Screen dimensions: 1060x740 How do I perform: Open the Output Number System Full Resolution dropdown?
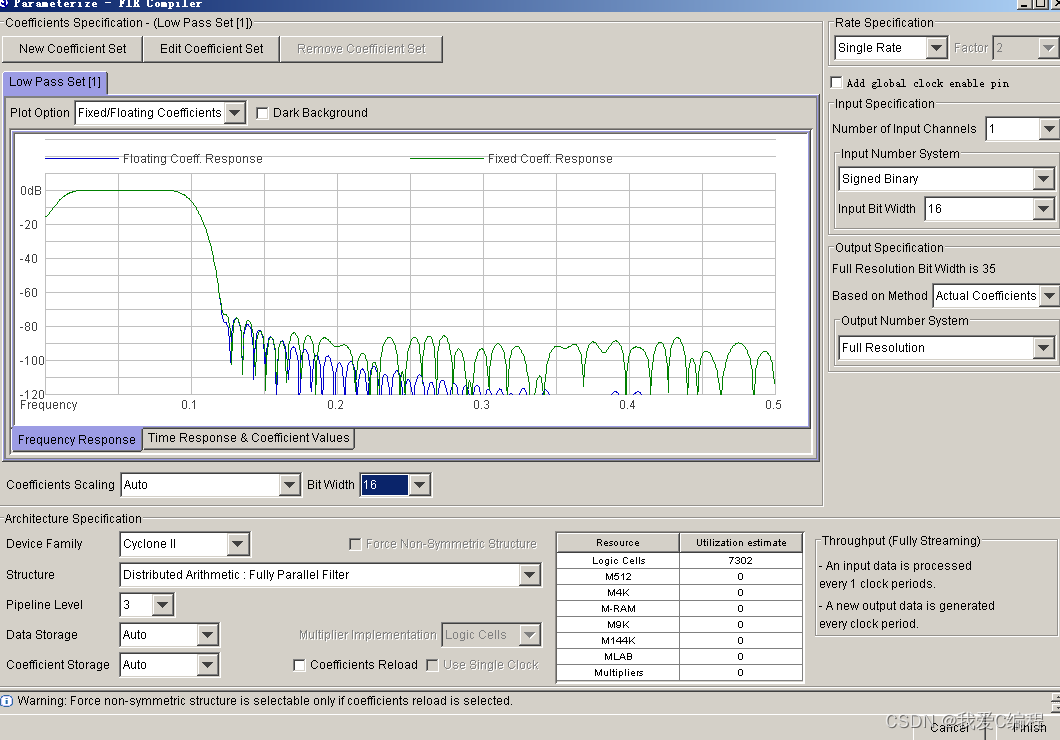(x=1043, y=348)
